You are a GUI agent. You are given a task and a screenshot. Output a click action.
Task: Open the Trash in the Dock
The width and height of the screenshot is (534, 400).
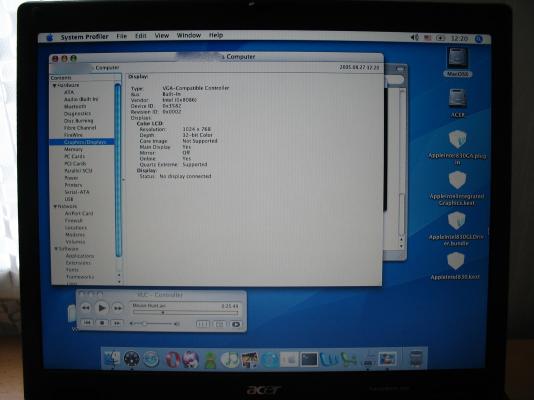[416, 359]
